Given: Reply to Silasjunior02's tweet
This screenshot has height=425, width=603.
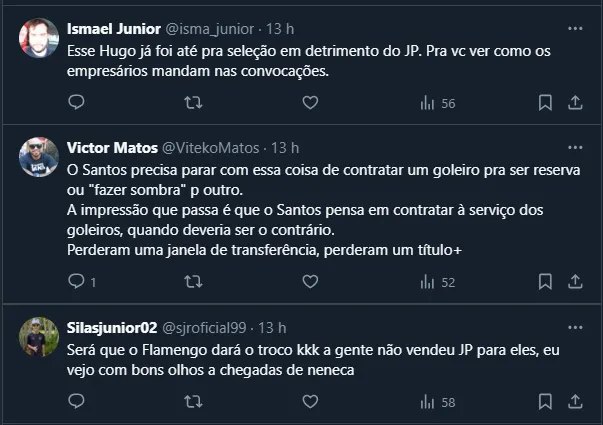Looking at the screenshot, I should tap(77, 402).
